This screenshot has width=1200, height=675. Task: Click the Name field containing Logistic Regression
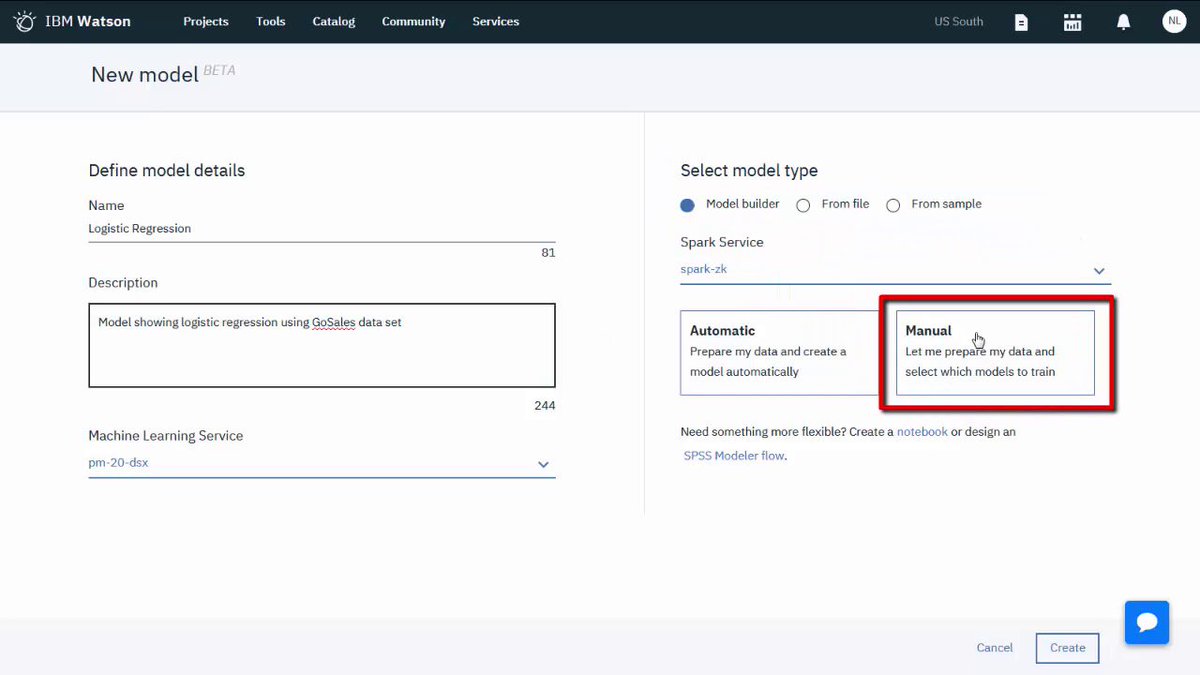[x=322, y=229]
